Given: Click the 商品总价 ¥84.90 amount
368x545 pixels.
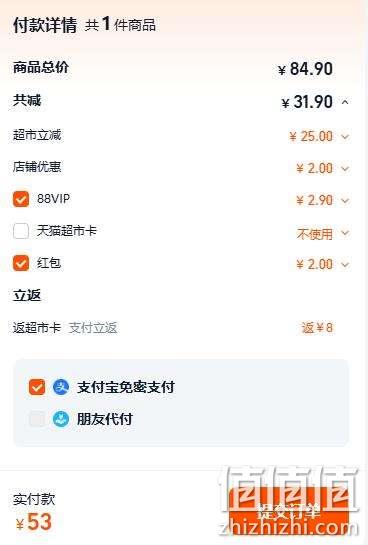Looking at the screenshot, I should pos(305,69).
